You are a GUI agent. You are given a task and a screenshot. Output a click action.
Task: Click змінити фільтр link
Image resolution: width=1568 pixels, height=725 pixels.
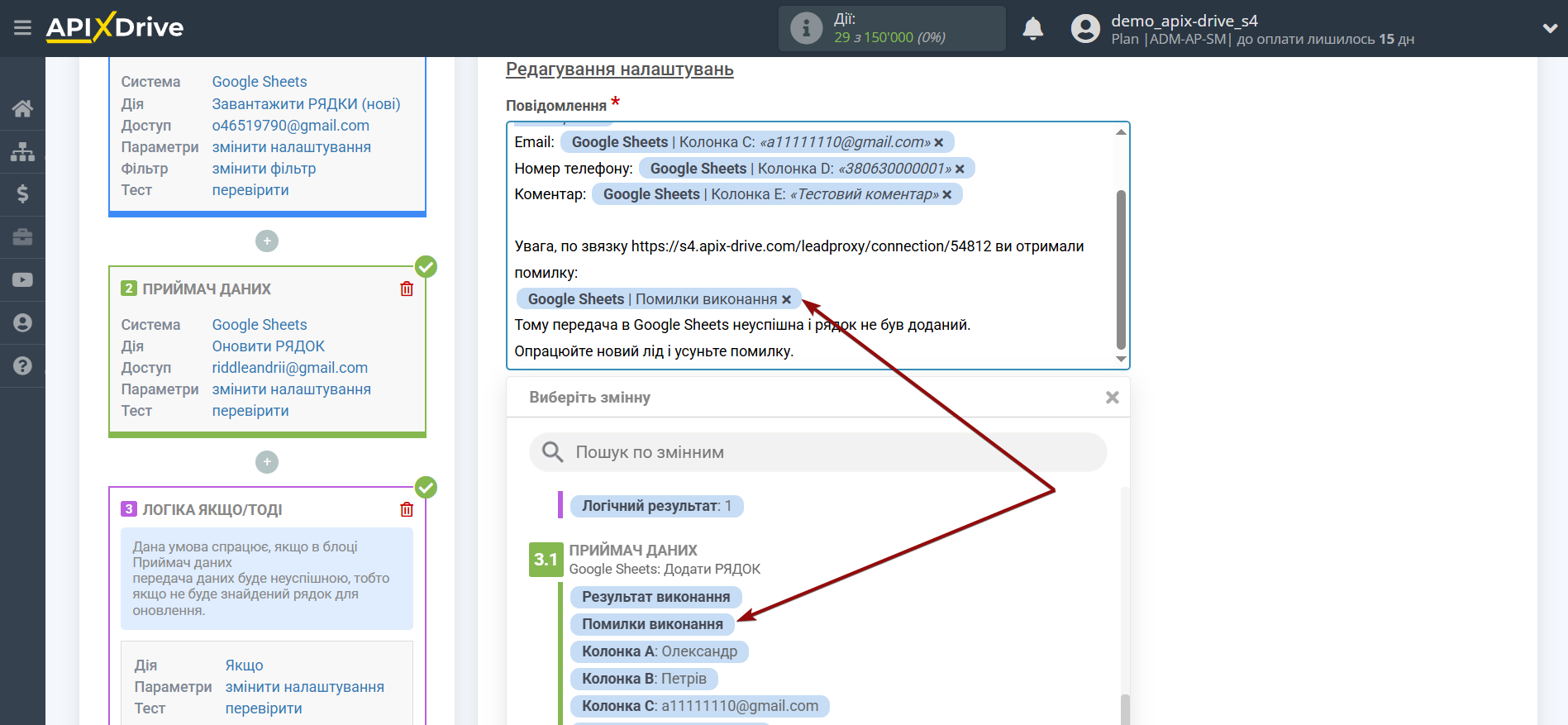(264, 169)
